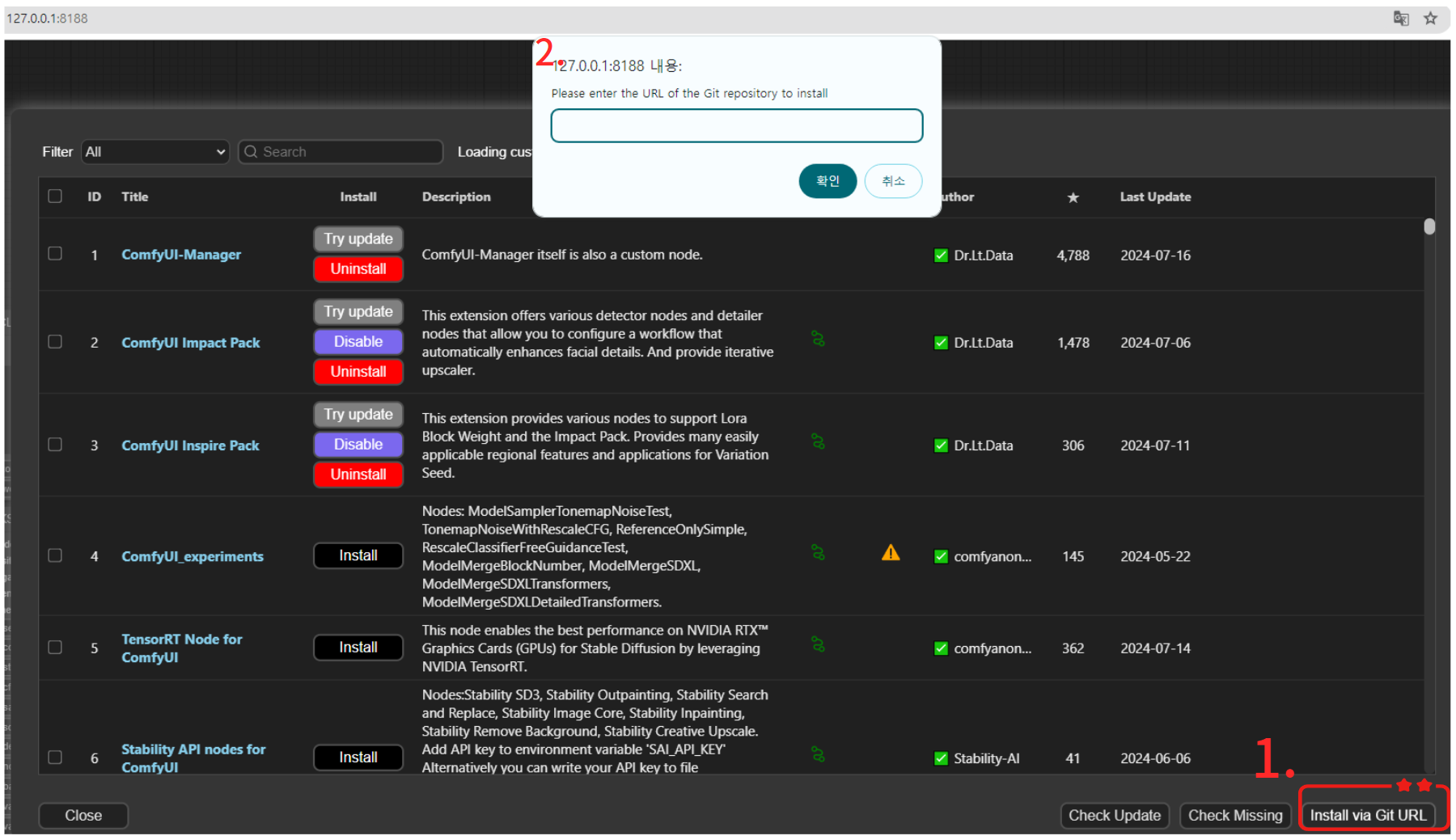1456x840 pixels.
Task: Confirm the Git URL dialog with 확인
Action: [x=827, y=180]
